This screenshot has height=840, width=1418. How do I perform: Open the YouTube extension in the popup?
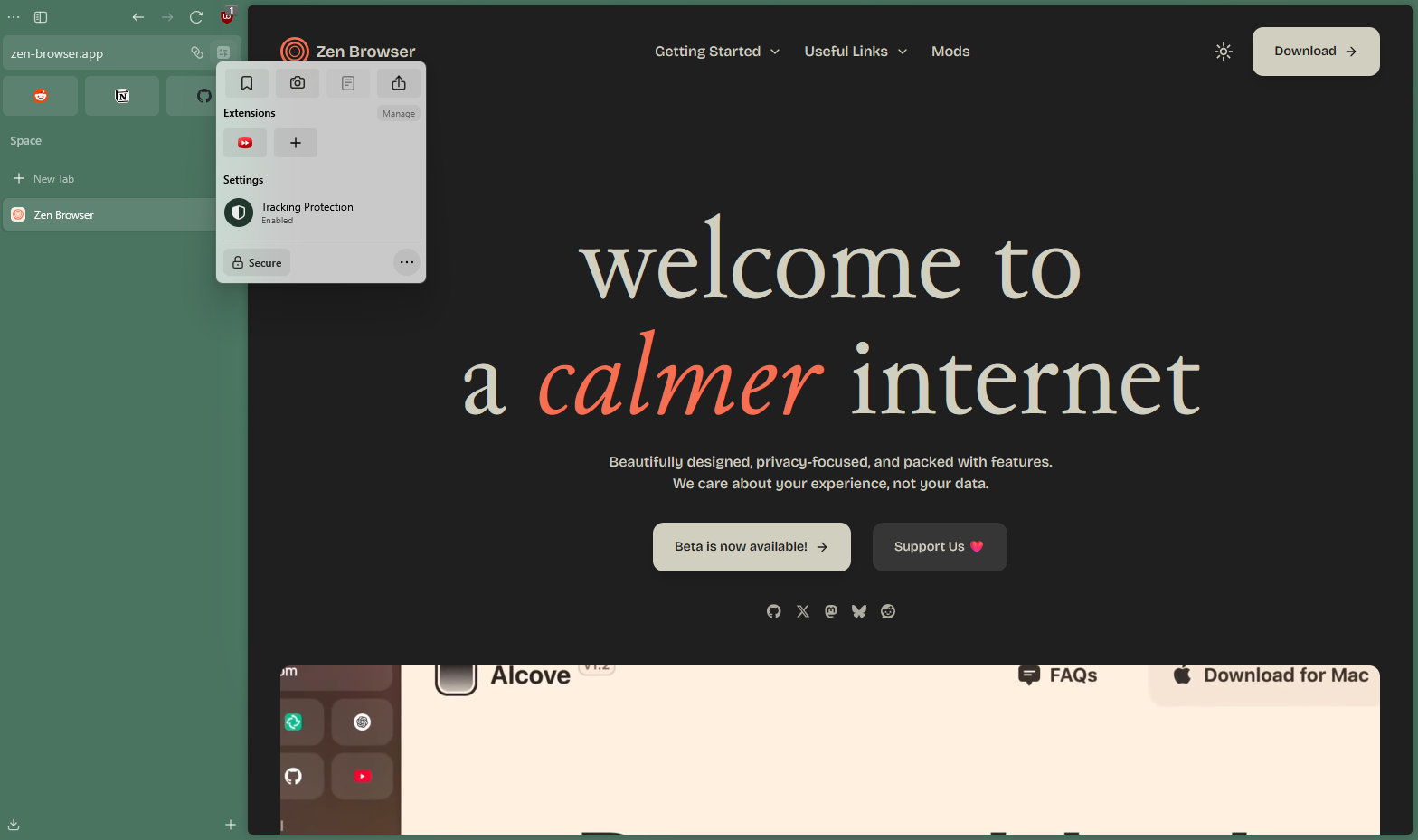pyautogui.click(x=245, y=143)
